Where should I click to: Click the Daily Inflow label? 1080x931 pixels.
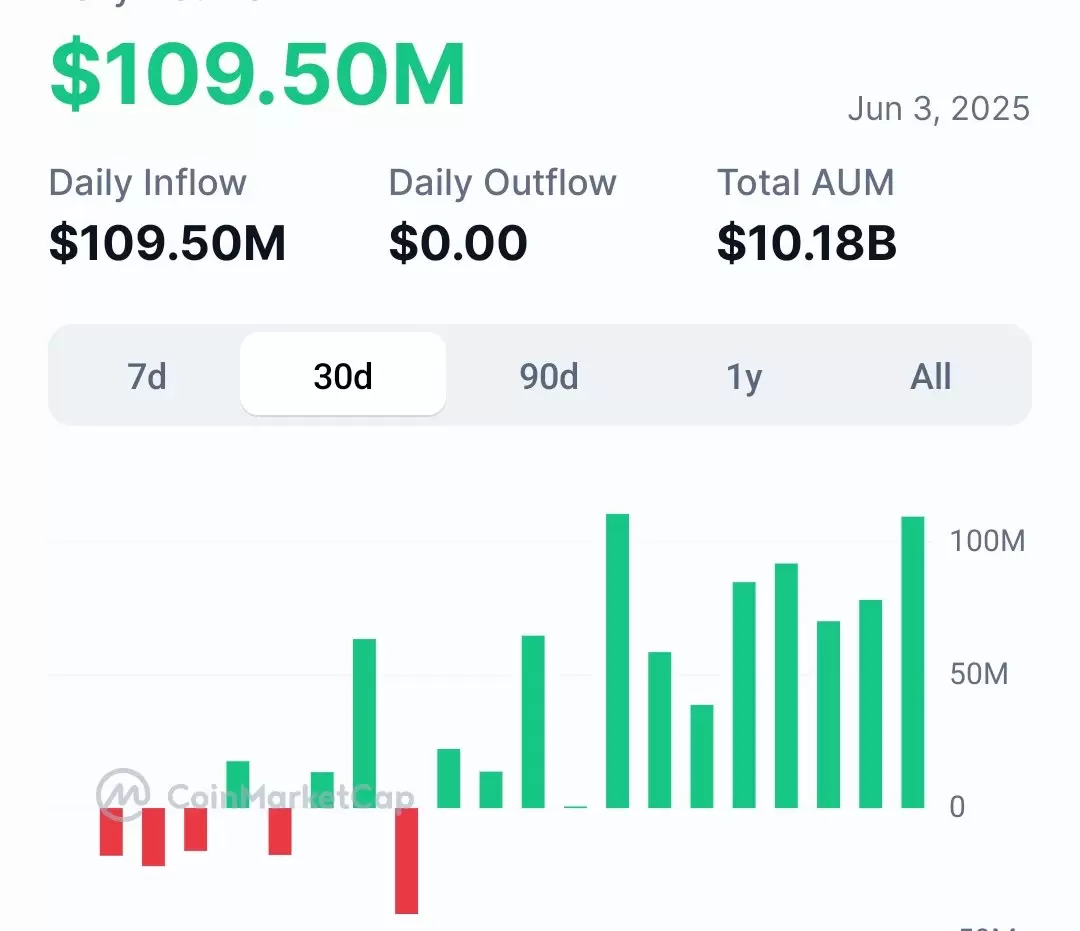tap(147, 183)
